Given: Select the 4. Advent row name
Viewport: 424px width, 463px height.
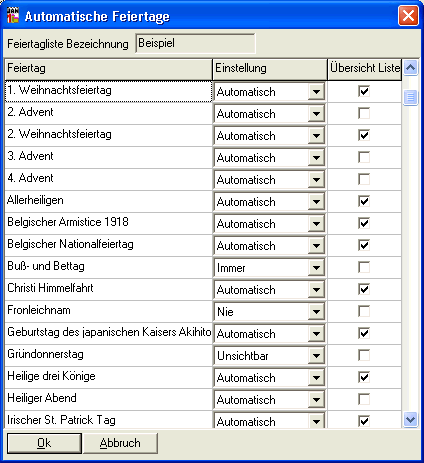Looking at the screenshot, I should click(108, 179).
